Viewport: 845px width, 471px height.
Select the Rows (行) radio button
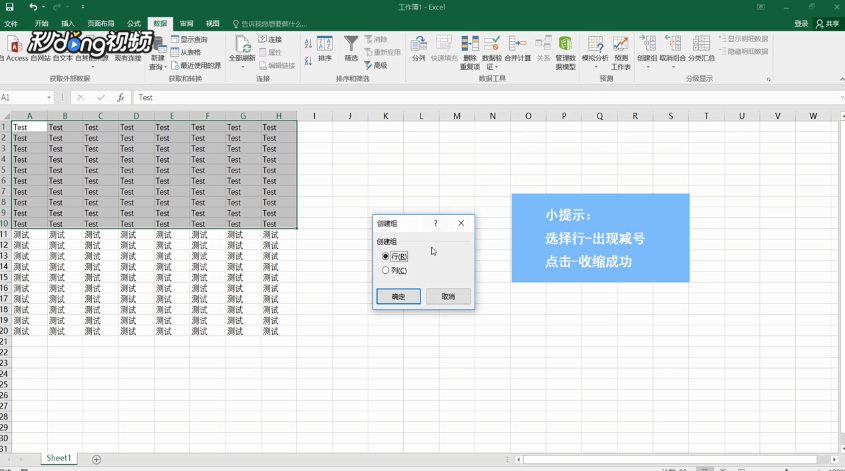[385, 257]
